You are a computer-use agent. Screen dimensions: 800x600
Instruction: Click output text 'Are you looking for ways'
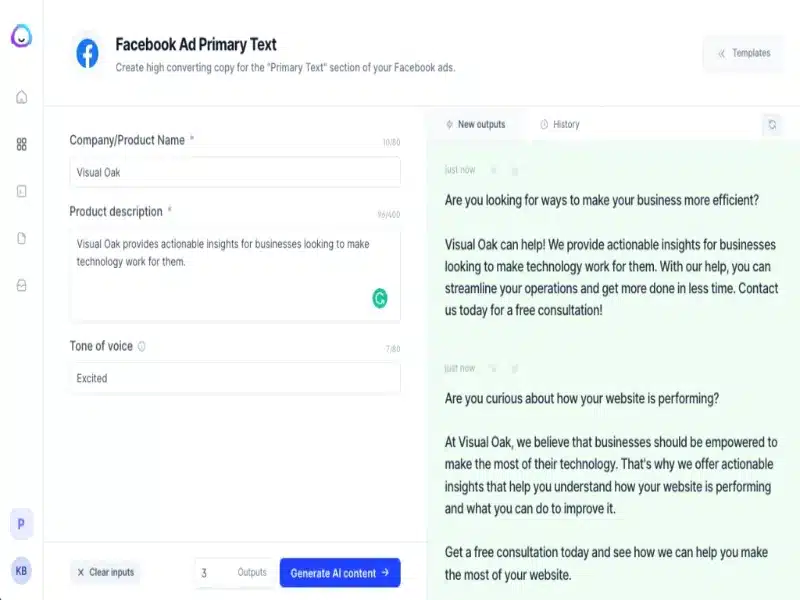tap(602, 200)
